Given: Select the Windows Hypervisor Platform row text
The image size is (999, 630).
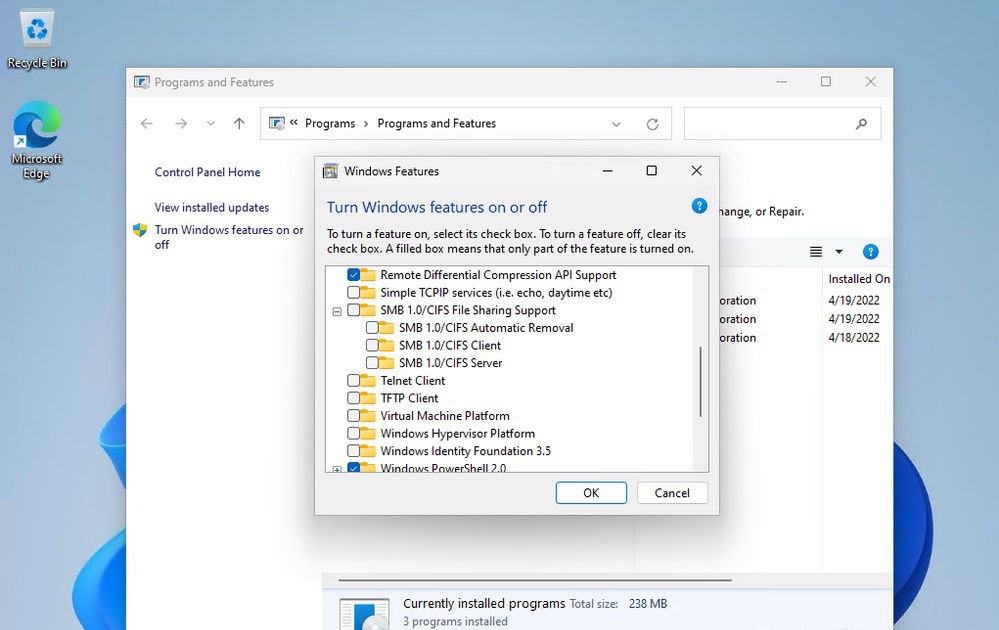Looking at the screenshot, I should (457, 433).
